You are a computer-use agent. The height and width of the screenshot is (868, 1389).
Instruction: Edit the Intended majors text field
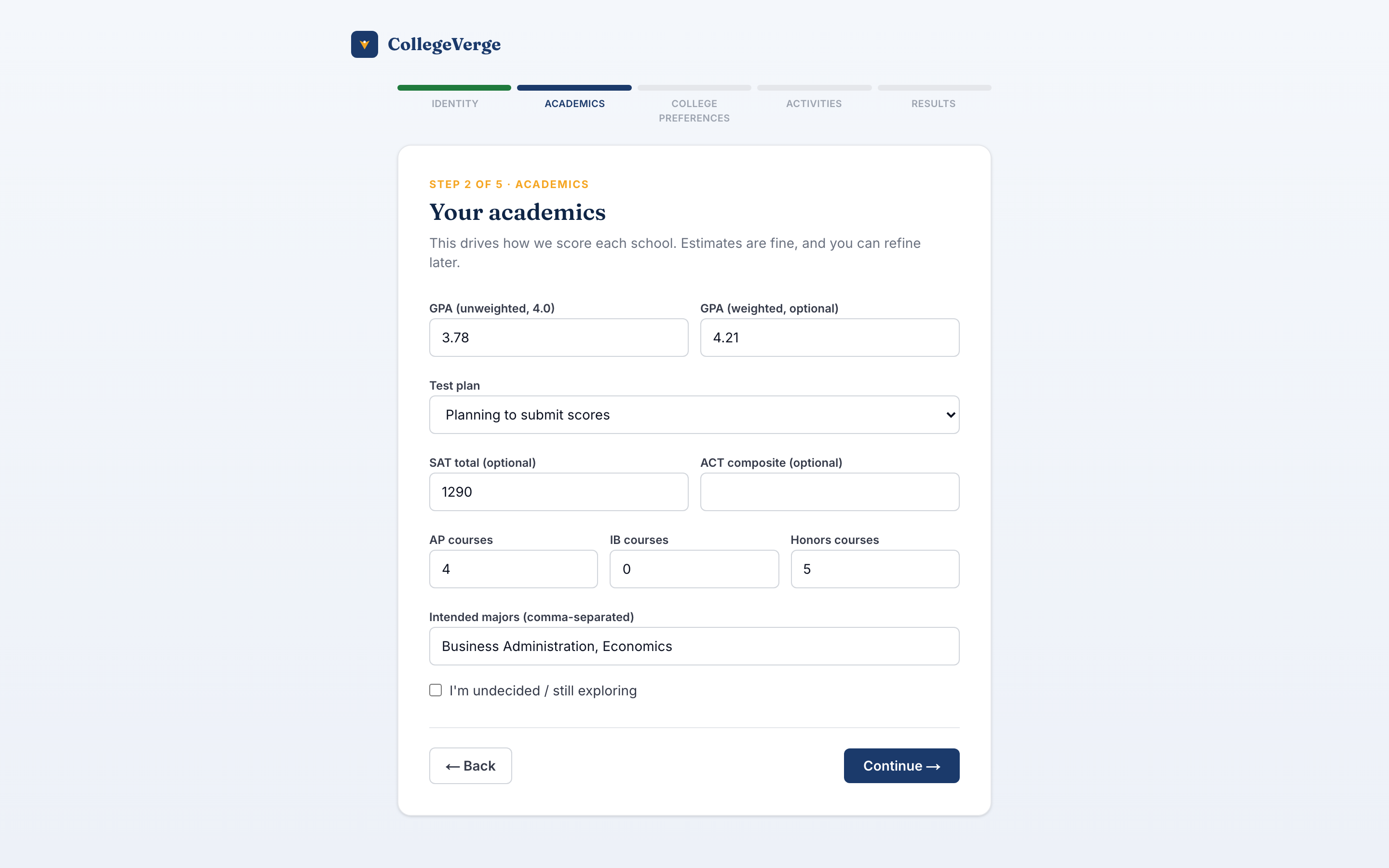click(694, 646)
